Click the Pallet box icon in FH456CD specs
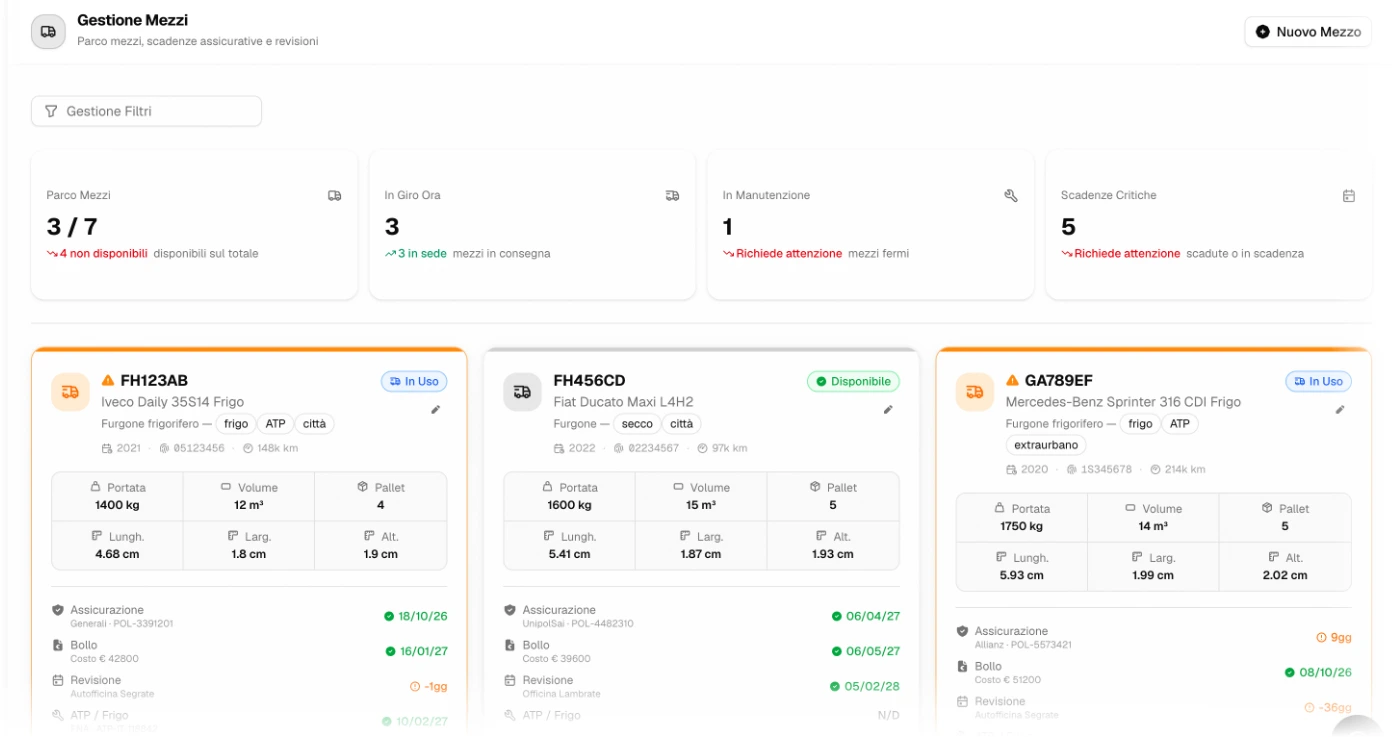The height and width of the screenshot is (737, 1400). click(815, 486)
